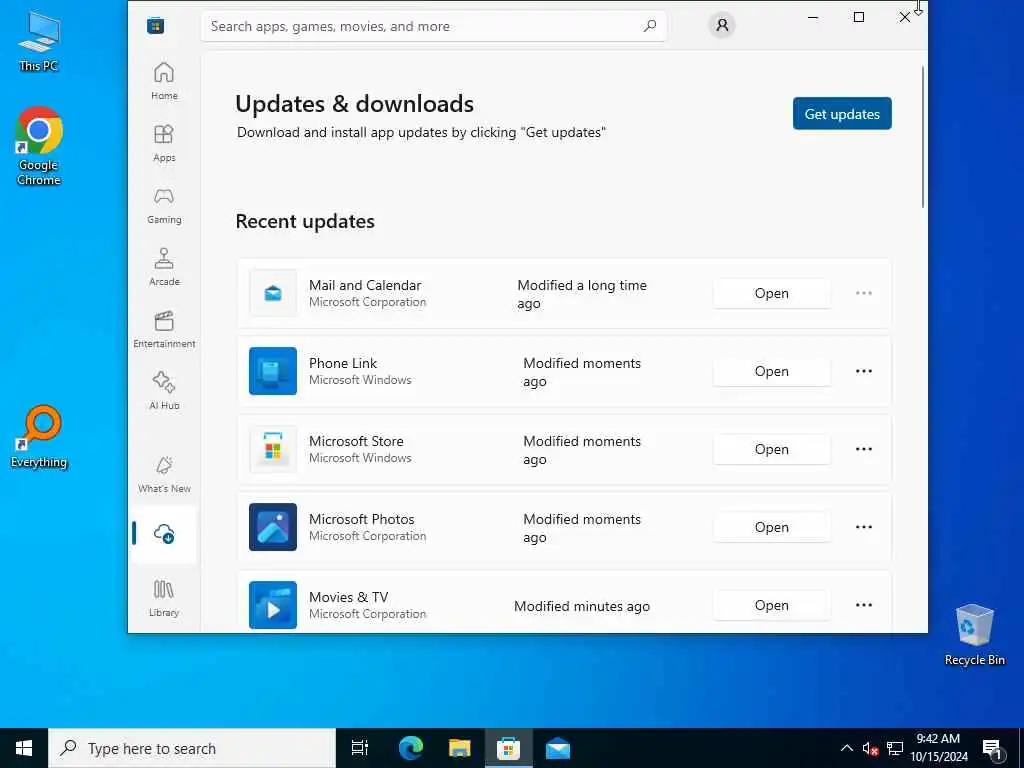Click the Microsoft Photos app icon
This screenshot has width=1024, height=768.
click(x=273, y=527)
